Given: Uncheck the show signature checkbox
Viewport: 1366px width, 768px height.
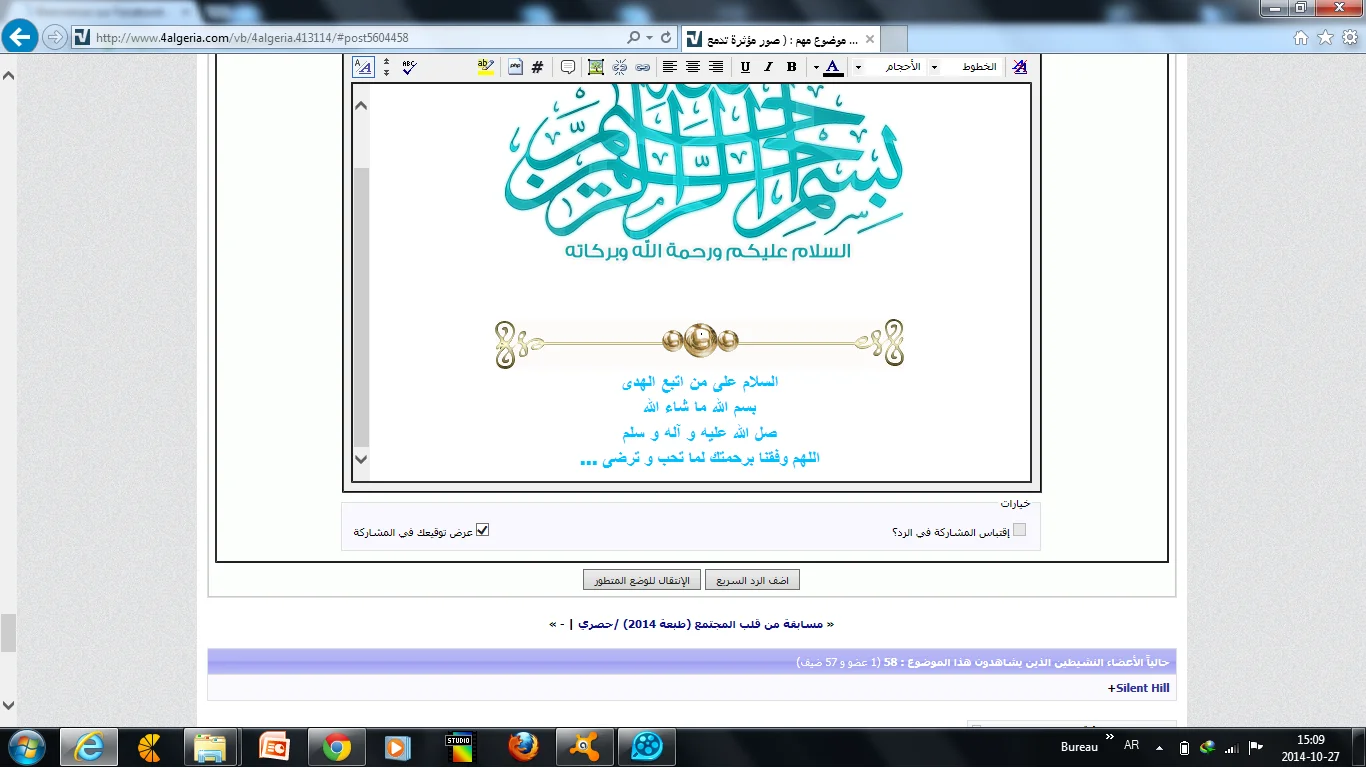Looking at the screenshot, I should tap(482, 530).
